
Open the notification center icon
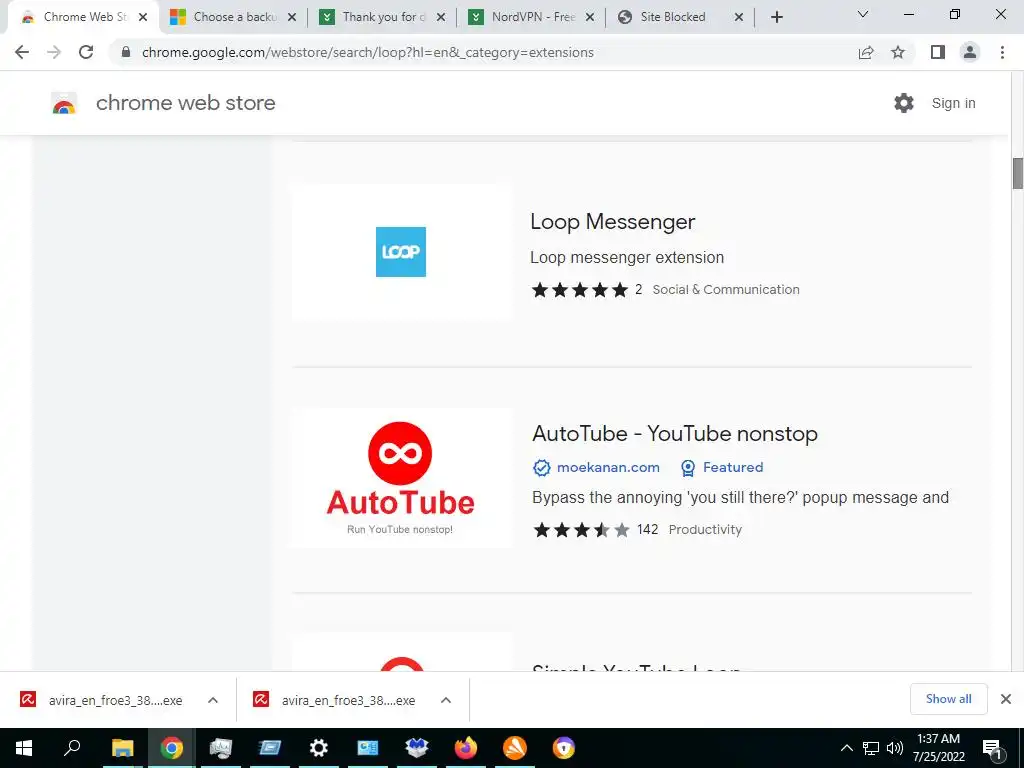coord(992,748)
